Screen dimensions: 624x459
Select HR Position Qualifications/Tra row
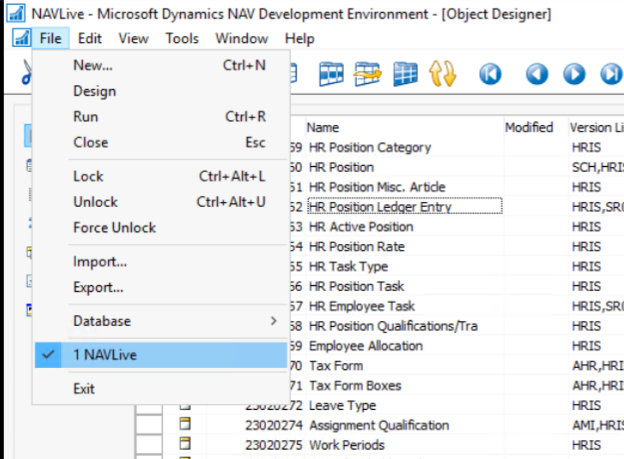pos(405,326)
